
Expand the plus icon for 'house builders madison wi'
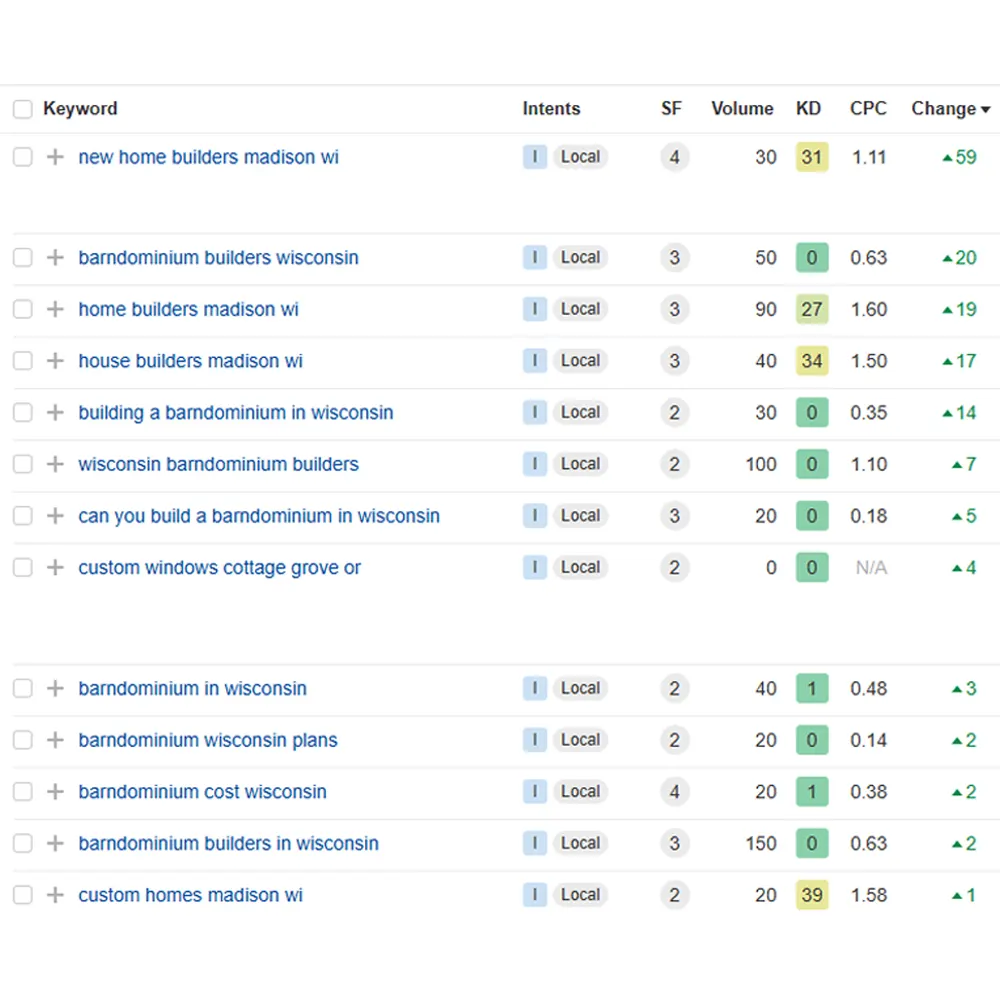(55, 361)
